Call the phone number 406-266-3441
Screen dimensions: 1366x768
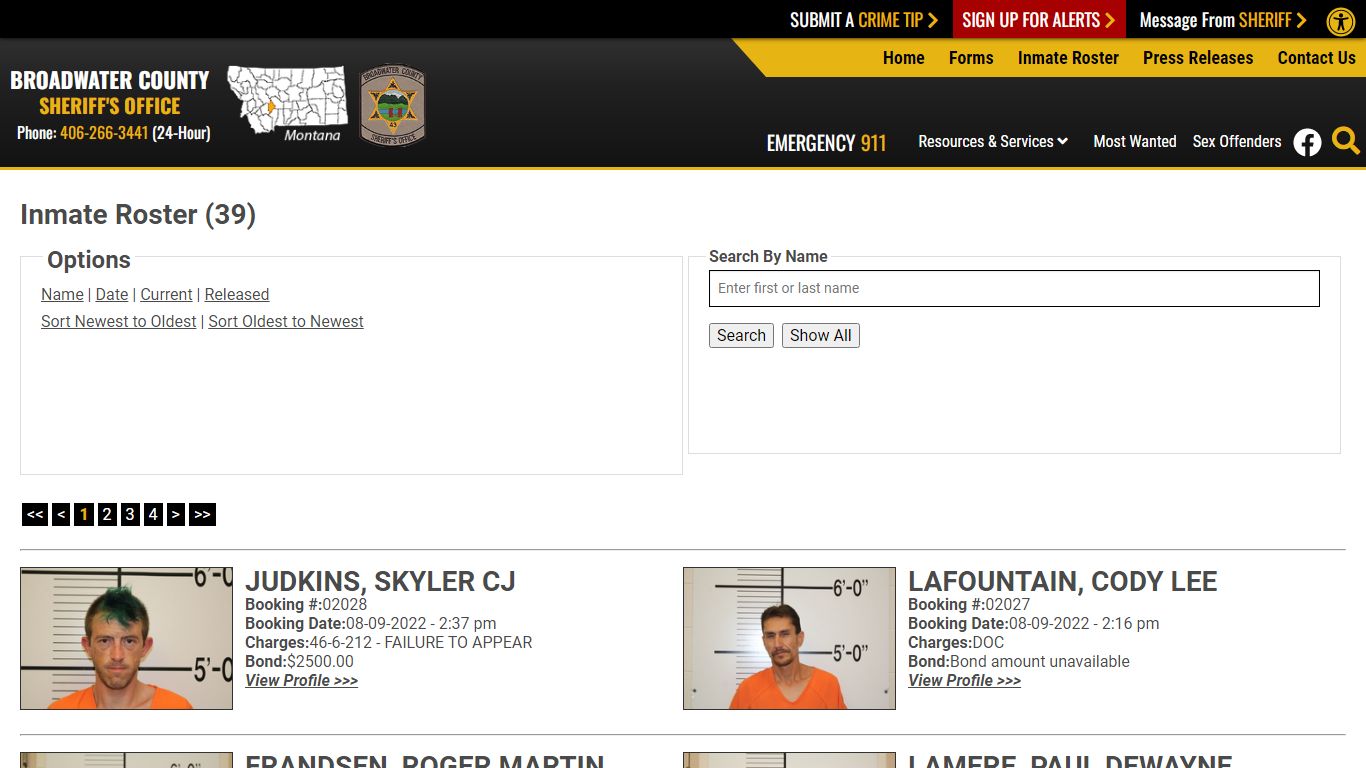pyautogui.click(x=104, y=133)
